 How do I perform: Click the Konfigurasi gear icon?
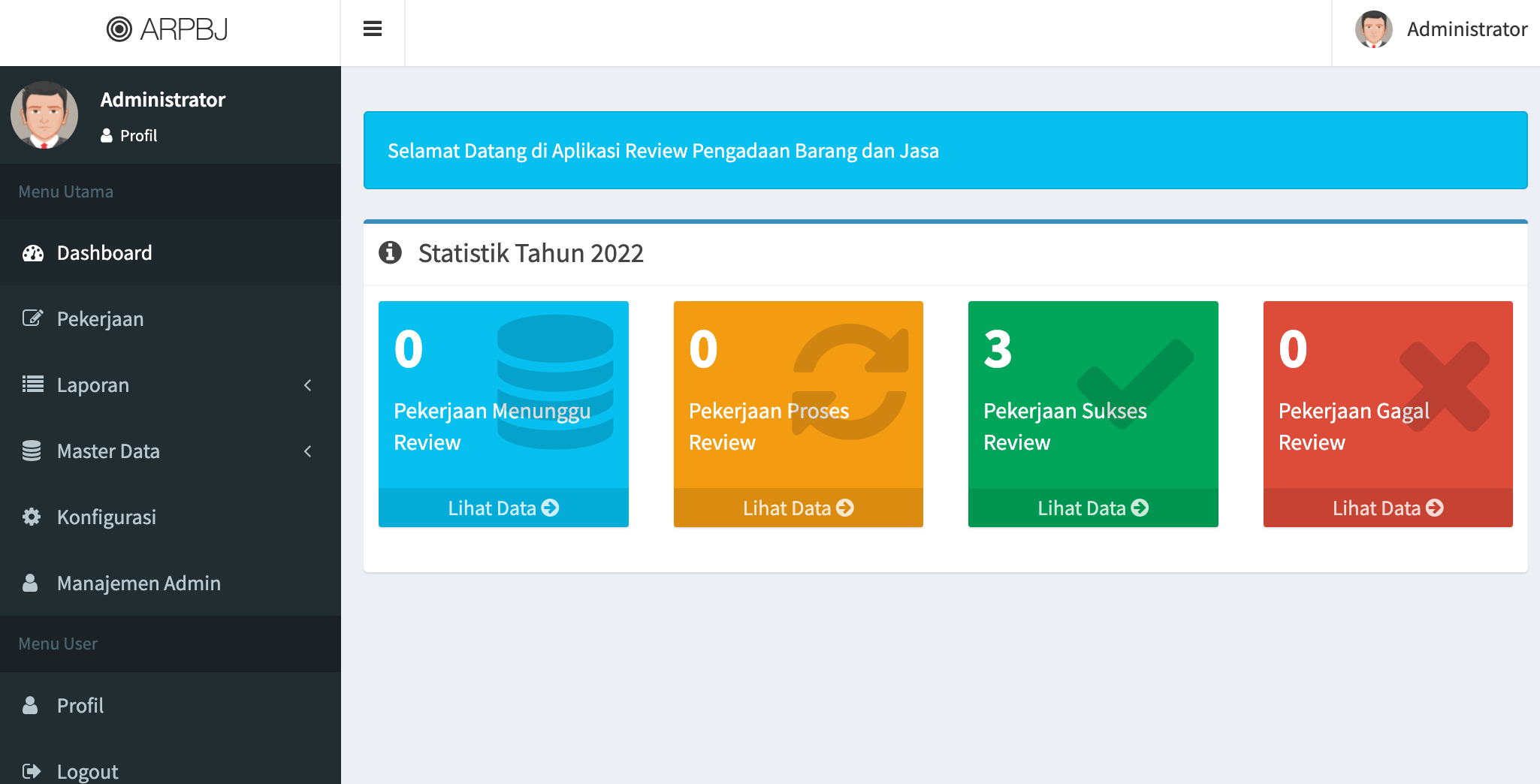tap(32, 517)
